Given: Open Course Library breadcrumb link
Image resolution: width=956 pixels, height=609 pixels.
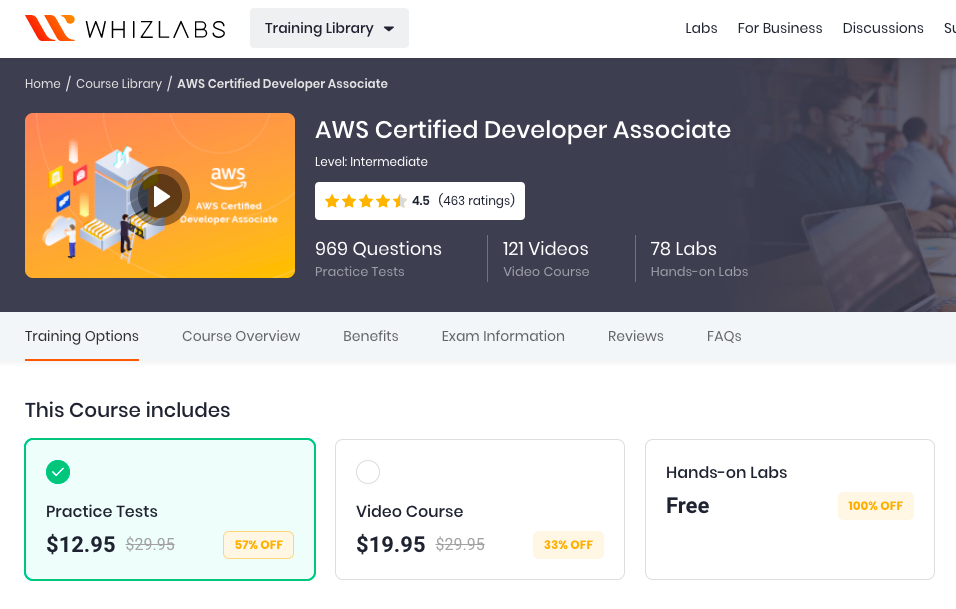Looking at the screenshot, I should [x=119, y=84].
